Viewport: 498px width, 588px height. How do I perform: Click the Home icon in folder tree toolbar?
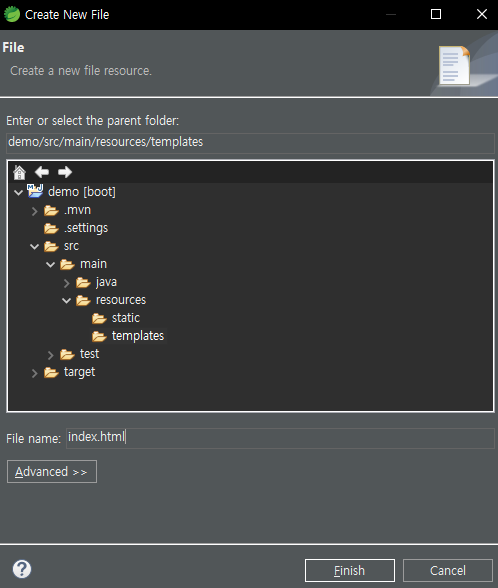(20, 172)
